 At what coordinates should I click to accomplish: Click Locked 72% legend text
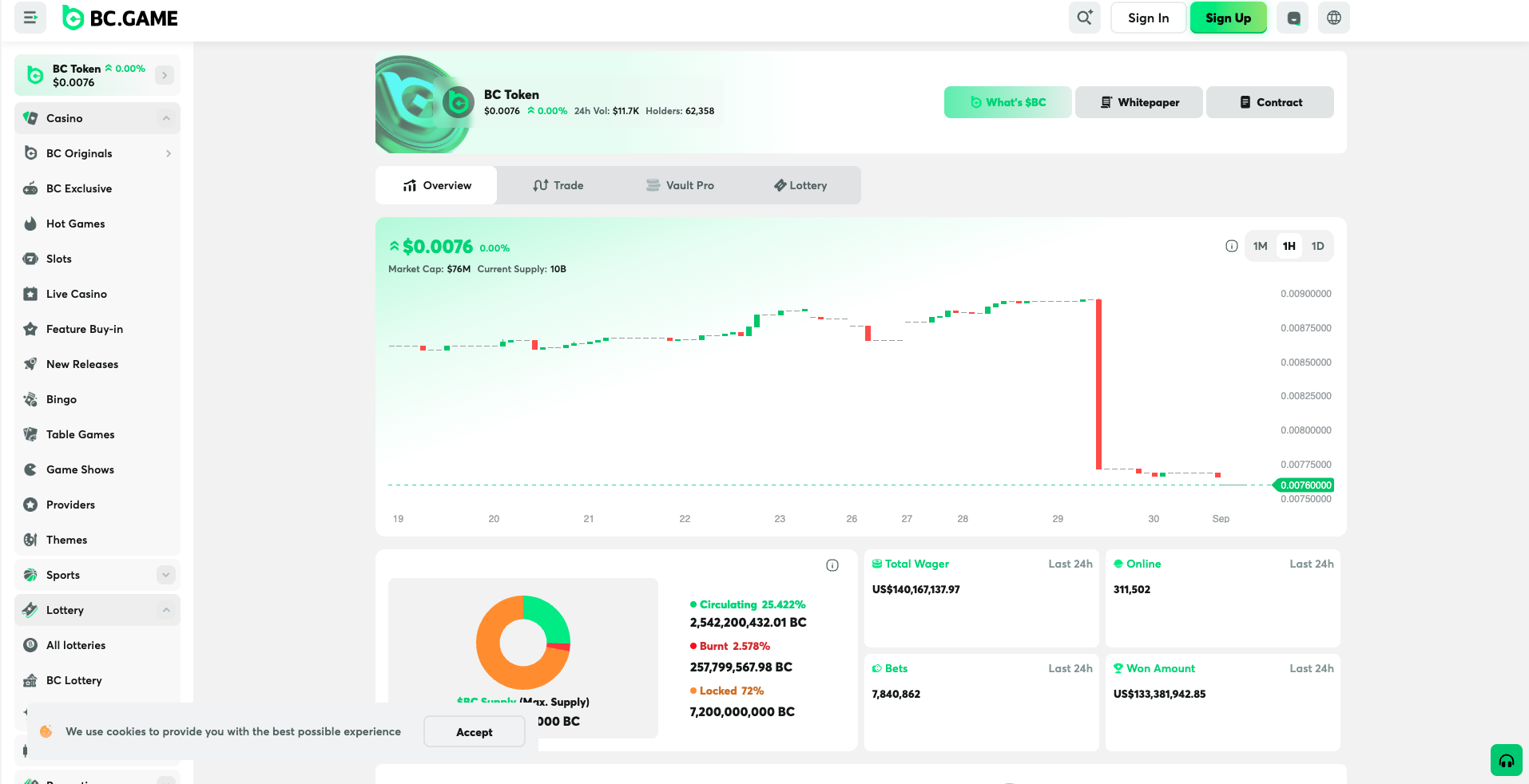(732, 691)
